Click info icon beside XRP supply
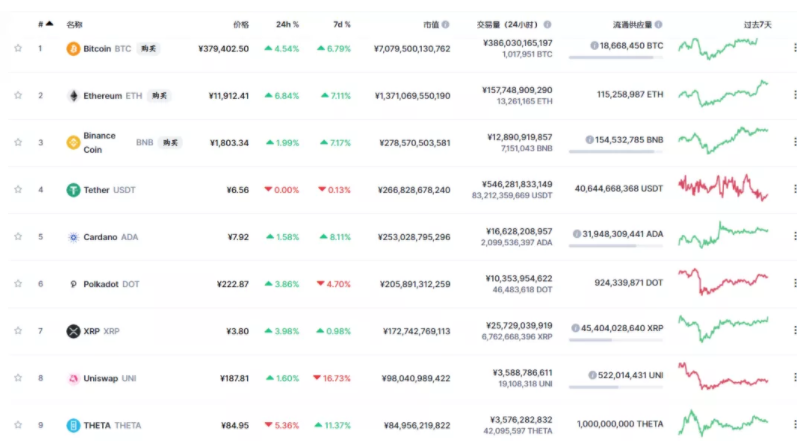The height and width of the screenshot is (441, 797). (x=575, y=328)
